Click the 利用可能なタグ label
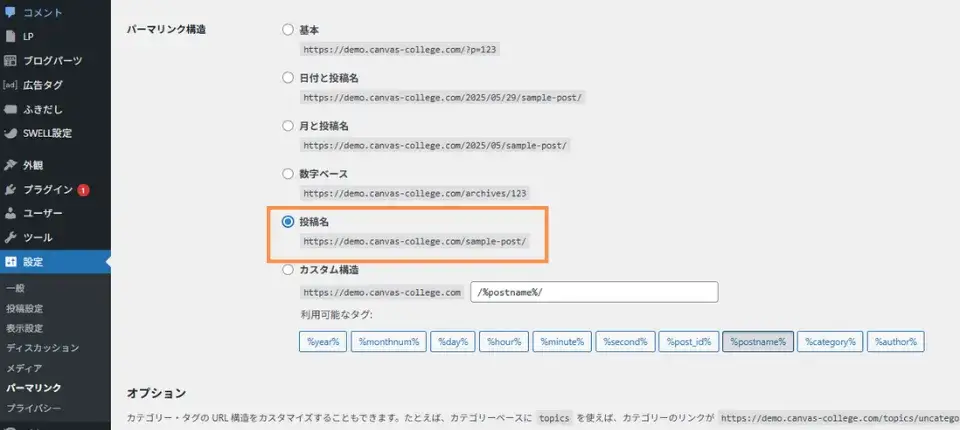The height and width of the screenshot is (430, 960). click(x=336, y=314)
